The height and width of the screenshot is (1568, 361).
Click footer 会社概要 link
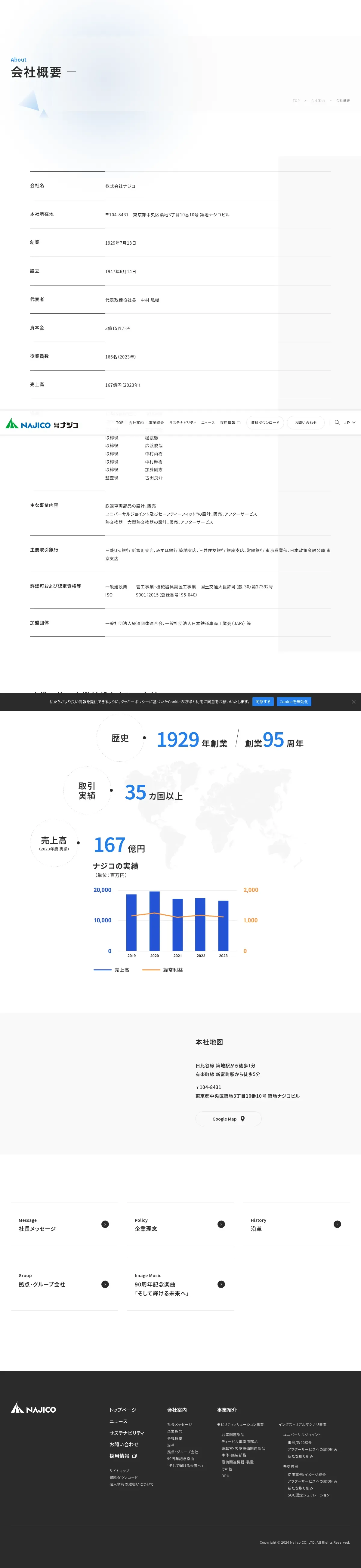coord(174,1438)
